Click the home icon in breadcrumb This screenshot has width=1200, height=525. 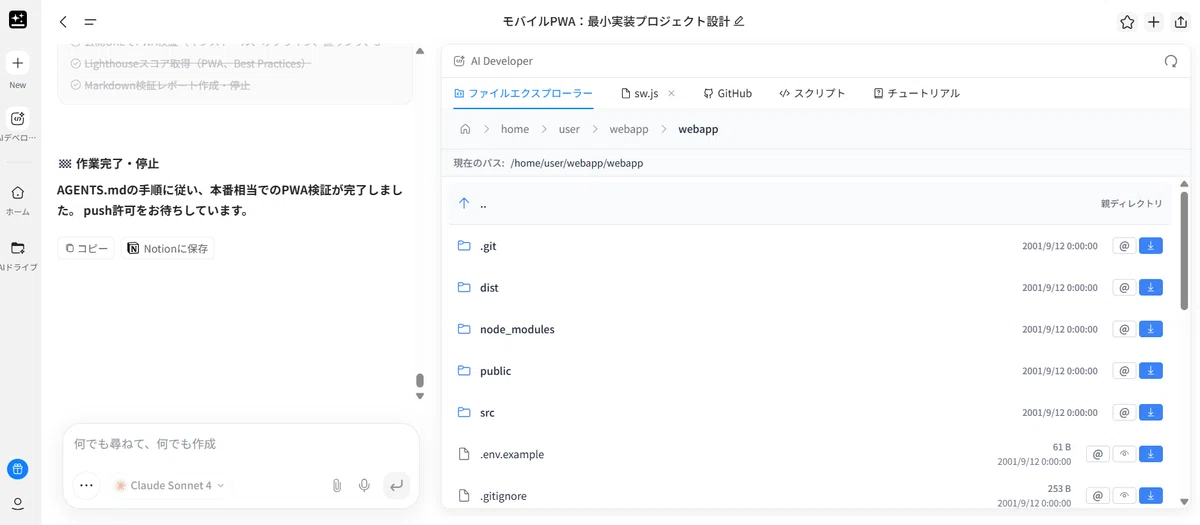click(x=465, y=129)
